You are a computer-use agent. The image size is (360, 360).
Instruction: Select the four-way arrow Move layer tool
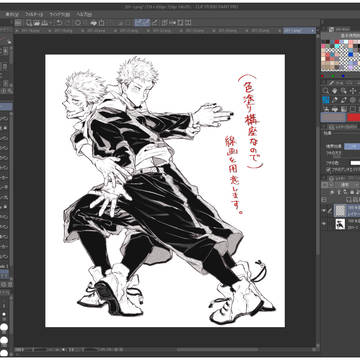[x=353, y=91]
